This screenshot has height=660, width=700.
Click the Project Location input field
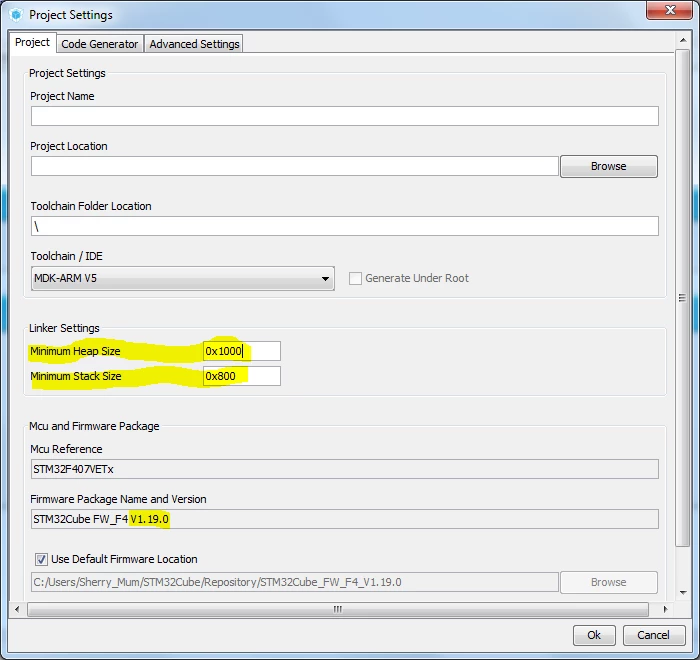click(x=295, y=166)
